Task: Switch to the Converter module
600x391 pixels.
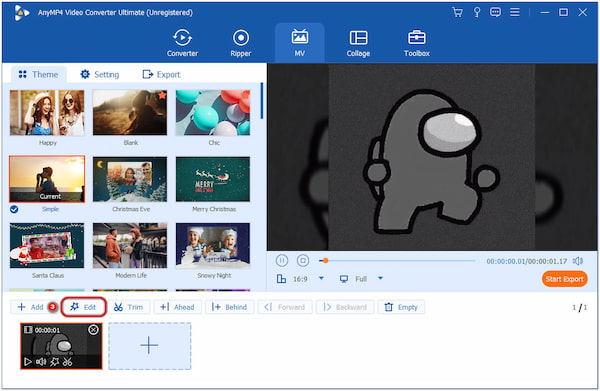Action: pyautogui.click(x=183, y=43)
